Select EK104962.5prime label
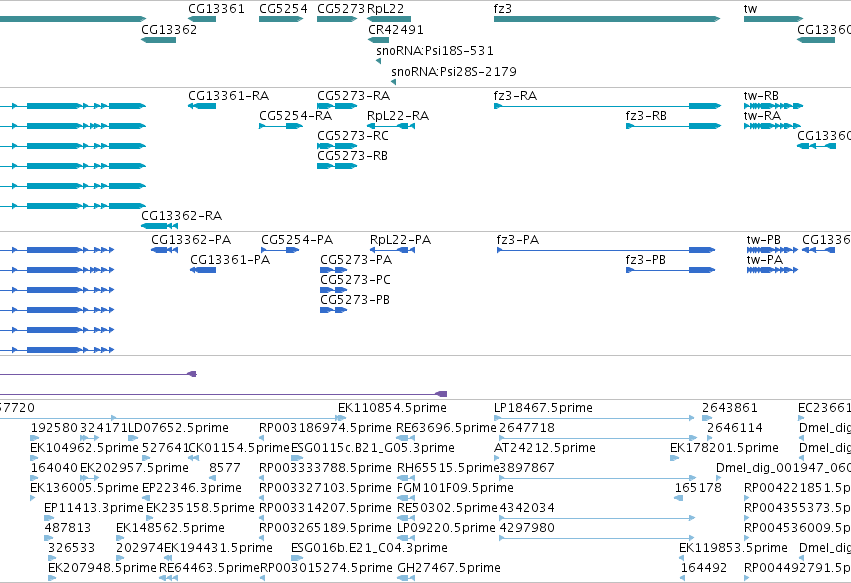This screenshot has width=851, height=583. (x=84, y=448)
